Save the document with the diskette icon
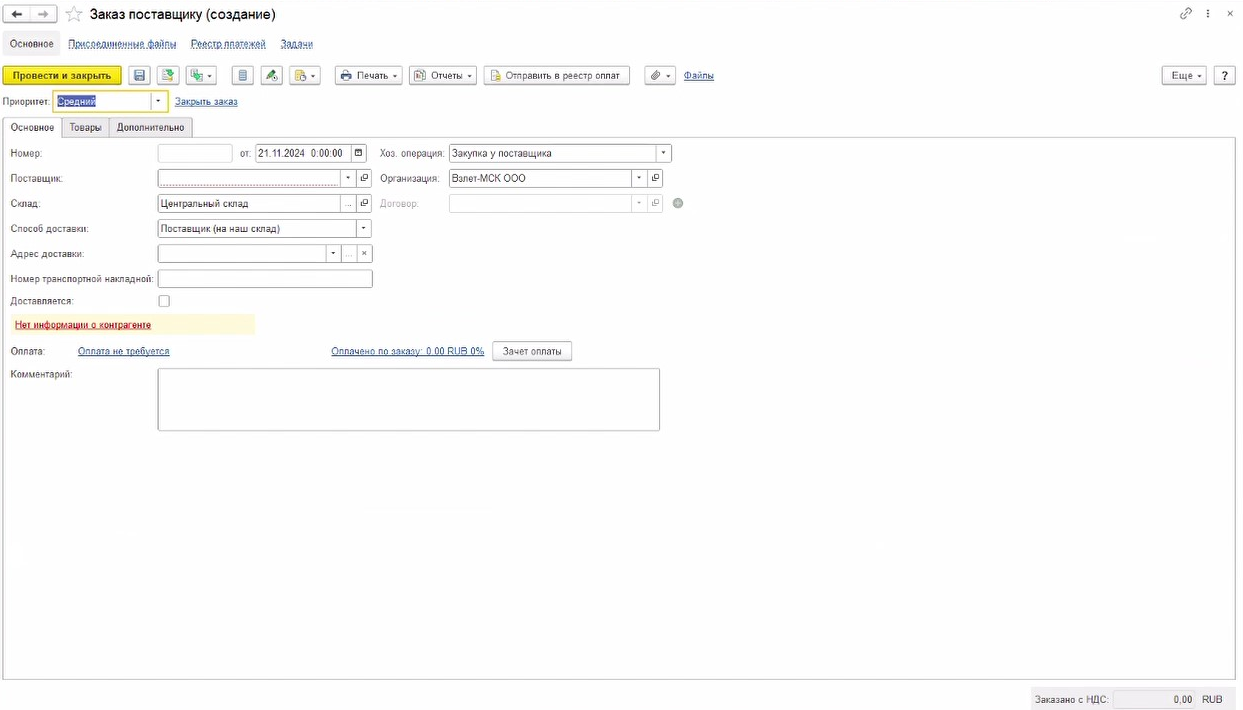Screen dimensions: 1243x710 139,75
